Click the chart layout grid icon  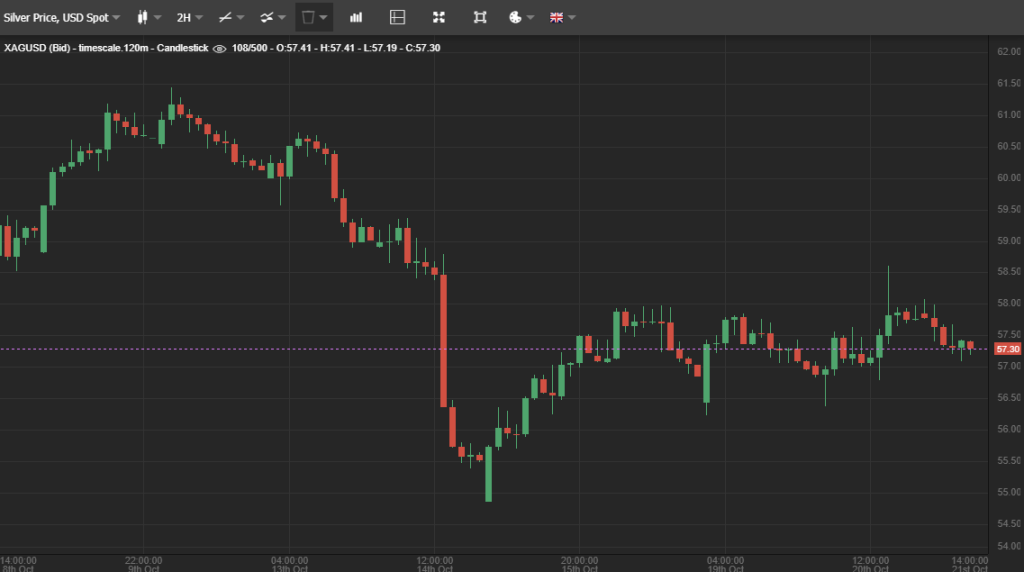pos(397,18)
